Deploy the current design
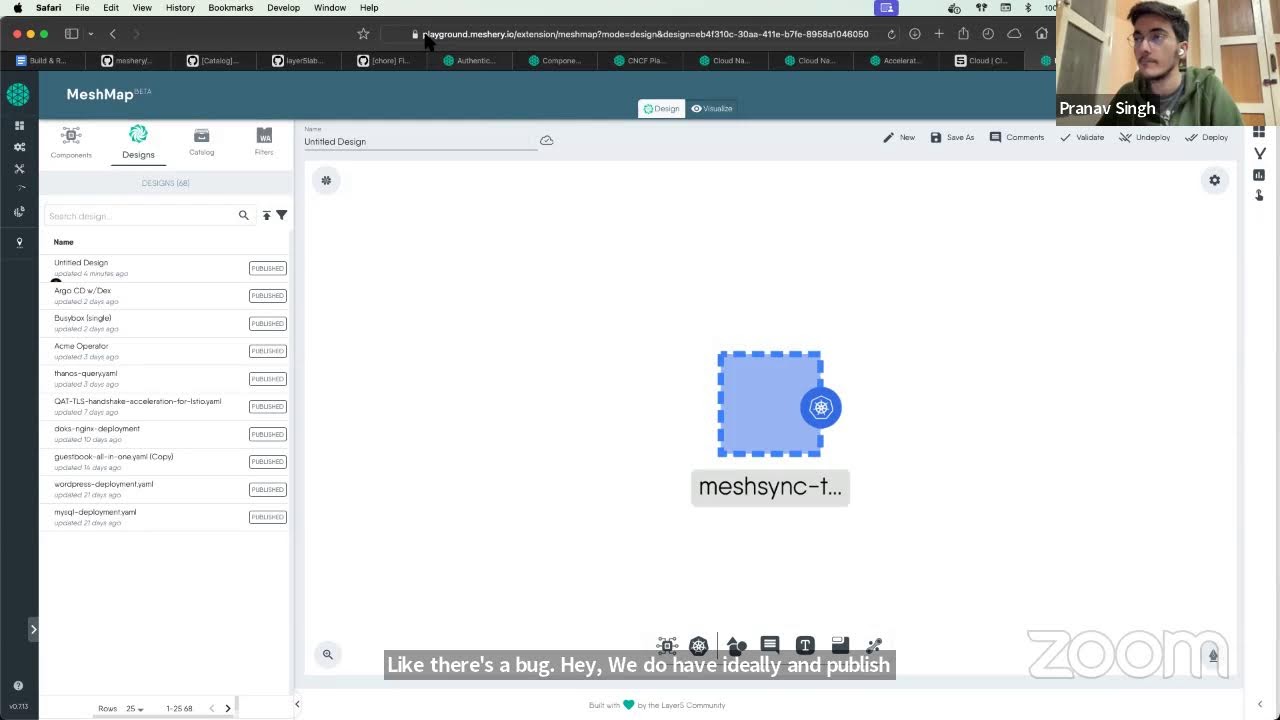The height and width of the screenshot is (720, 1280). click(x=1207, y=137)
